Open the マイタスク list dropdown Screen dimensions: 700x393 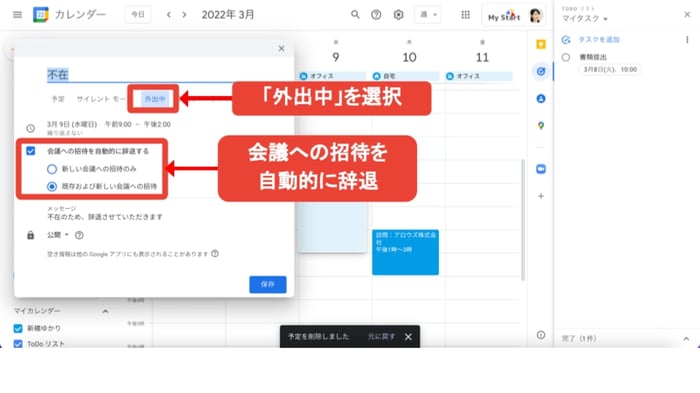click(585, 19)
